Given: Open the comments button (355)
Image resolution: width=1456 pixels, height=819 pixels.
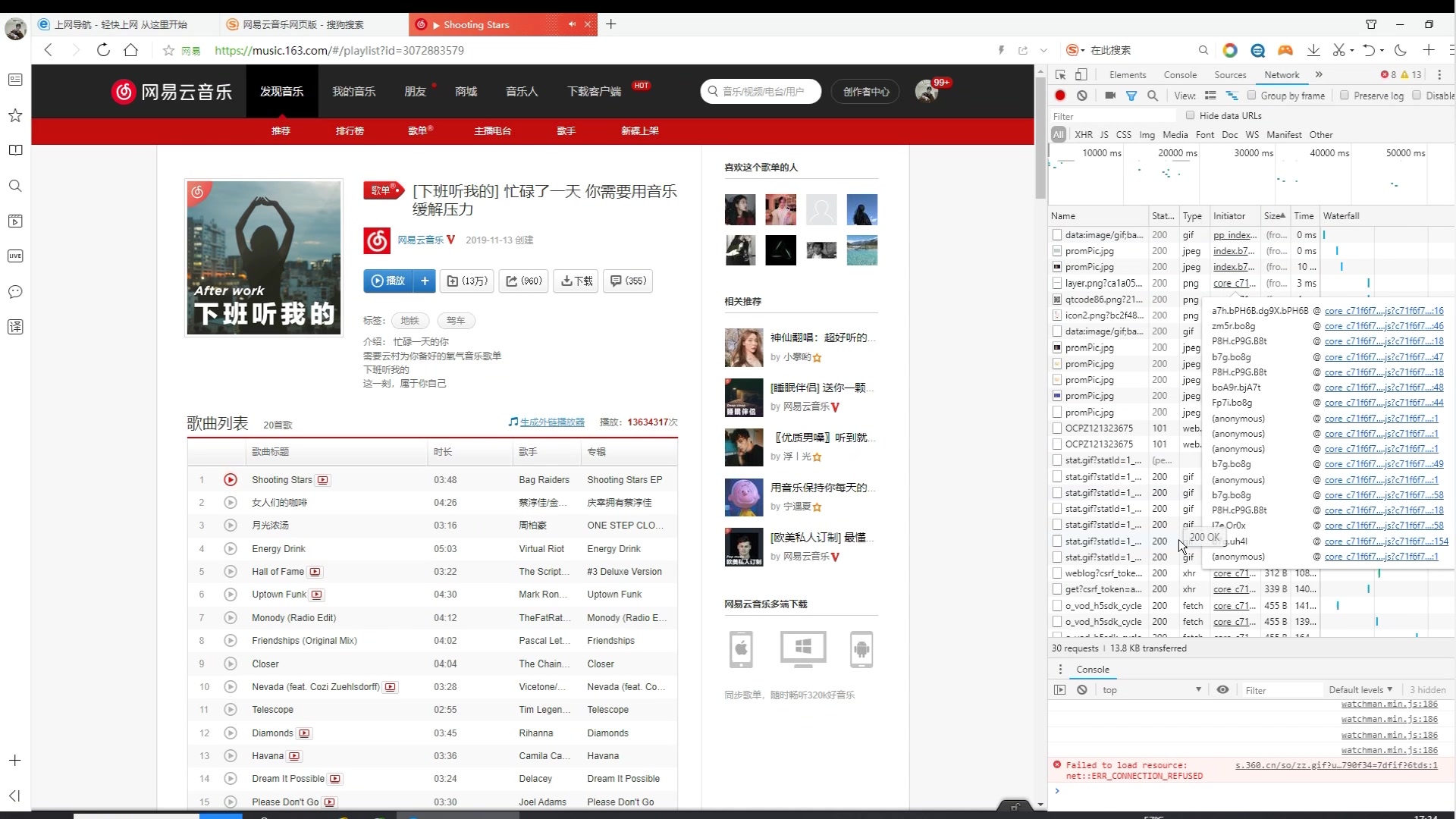Looking at the screenshot, I should pyautogui.click(x=627, y=281).
